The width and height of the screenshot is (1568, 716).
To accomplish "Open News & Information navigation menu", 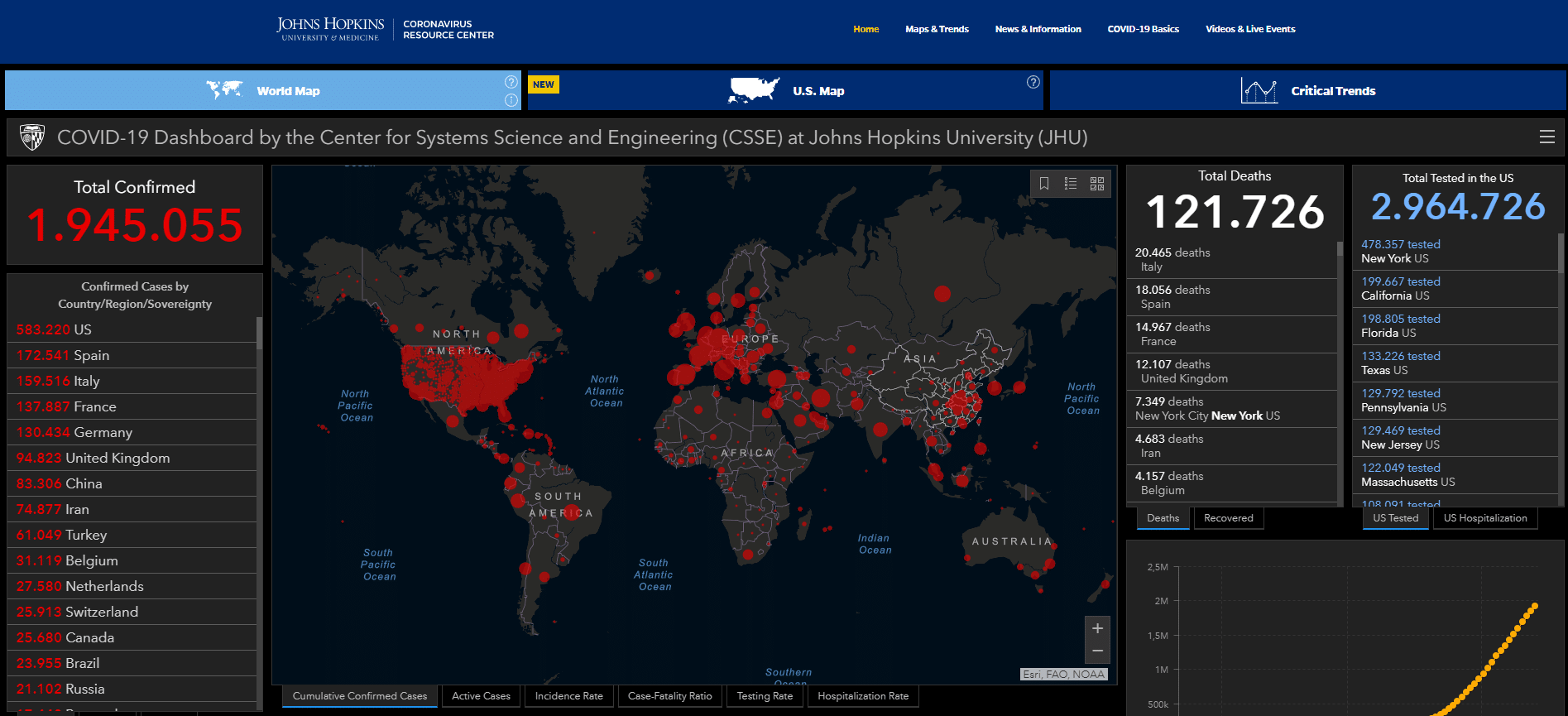I will [1038, 29].
